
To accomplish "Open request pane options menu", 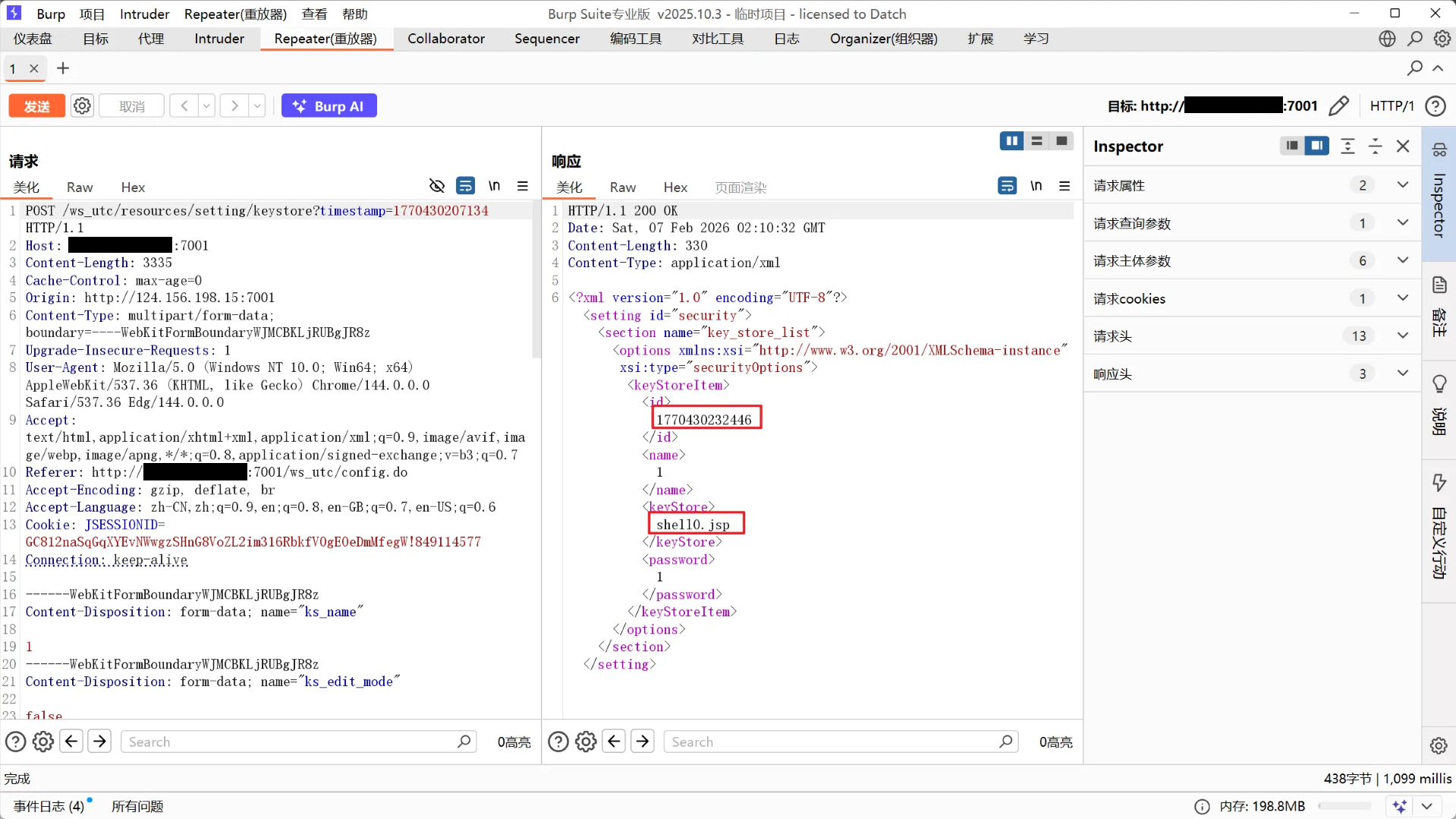I will 523,186.
